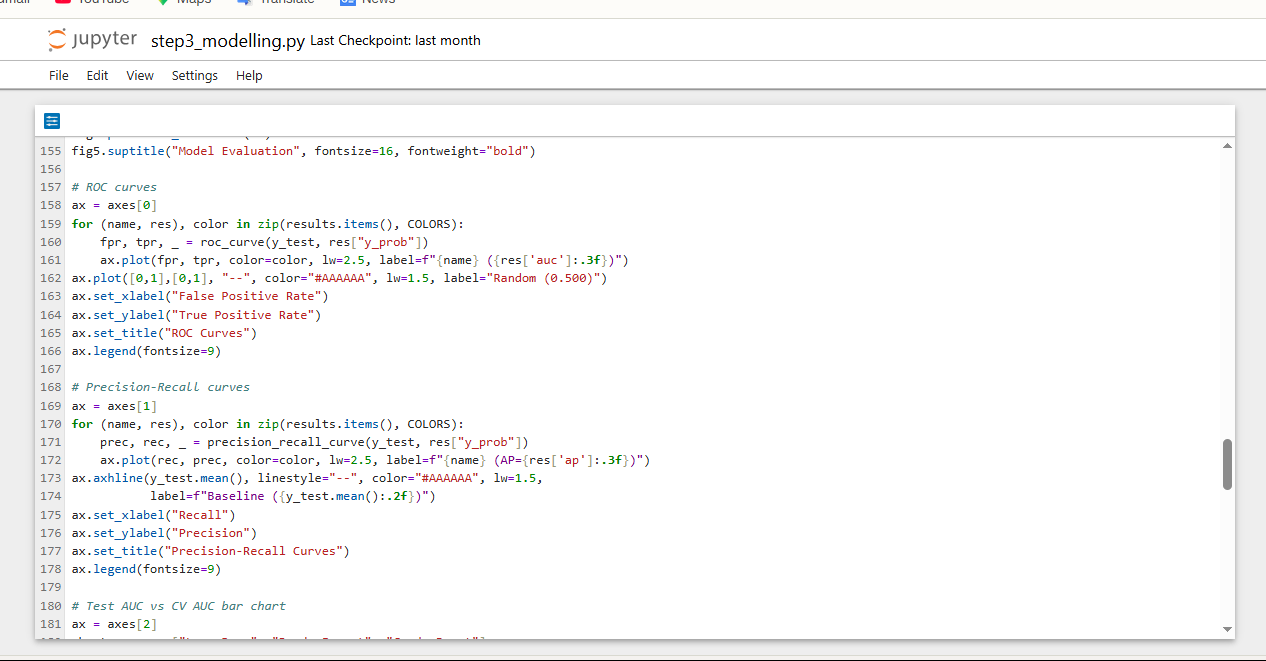Open the File menu
1266x661 pixels.
59,75
